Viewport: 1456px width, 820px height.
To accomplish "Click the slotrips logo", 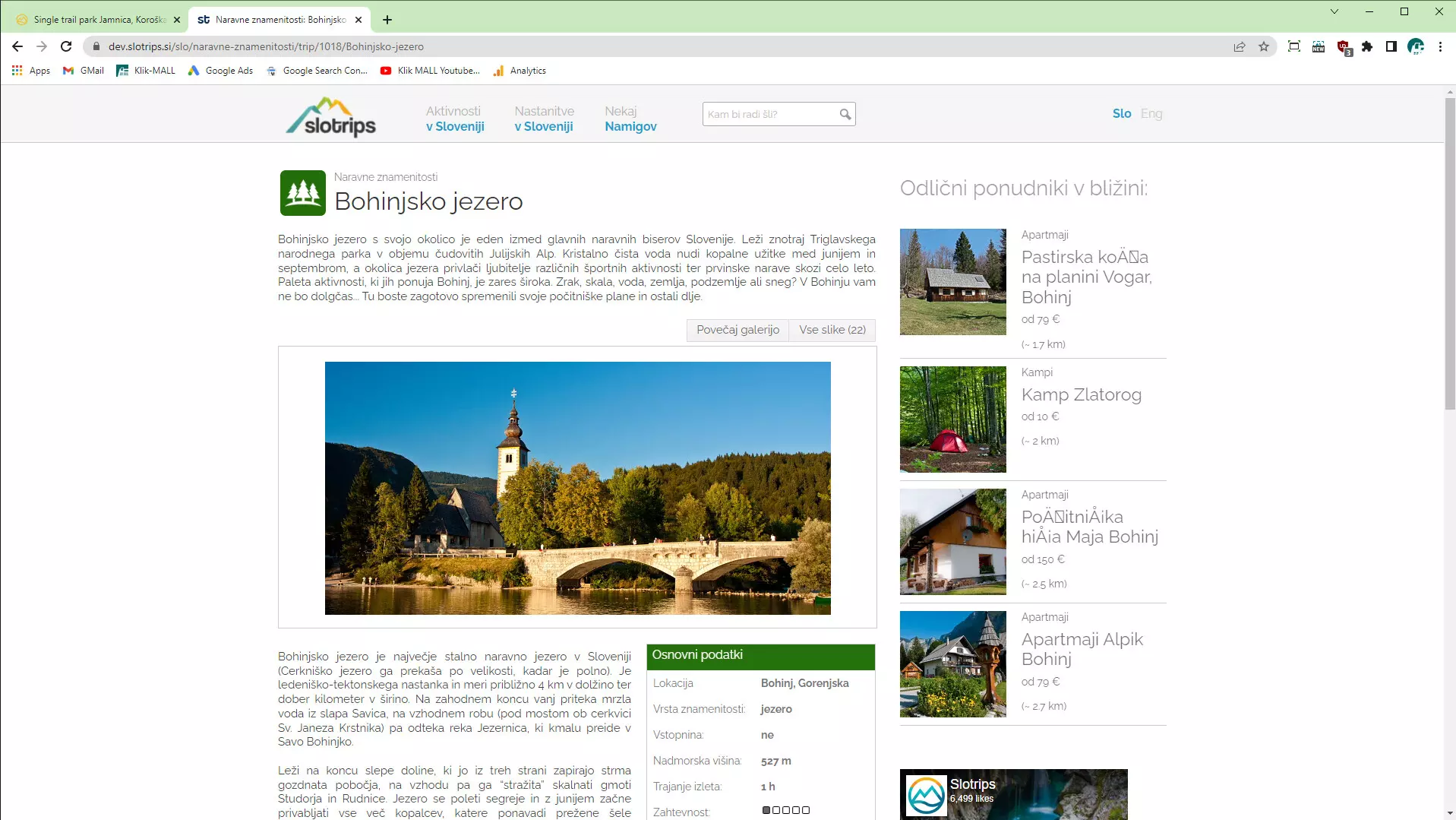I will pyautogui.click(x=331, y=117).
